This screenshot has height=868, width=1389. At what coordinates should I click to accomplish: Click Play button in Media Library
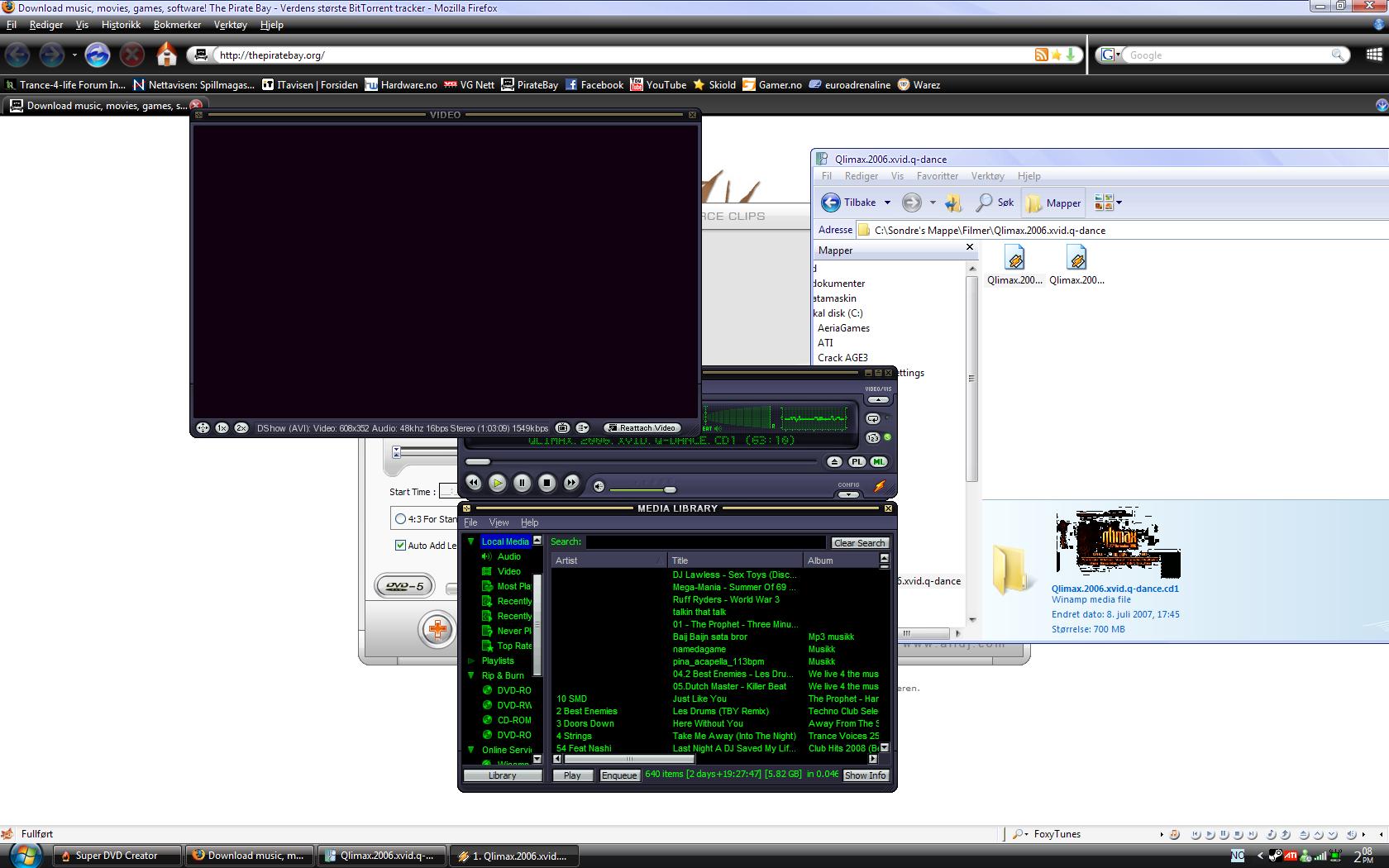(572, 775)
